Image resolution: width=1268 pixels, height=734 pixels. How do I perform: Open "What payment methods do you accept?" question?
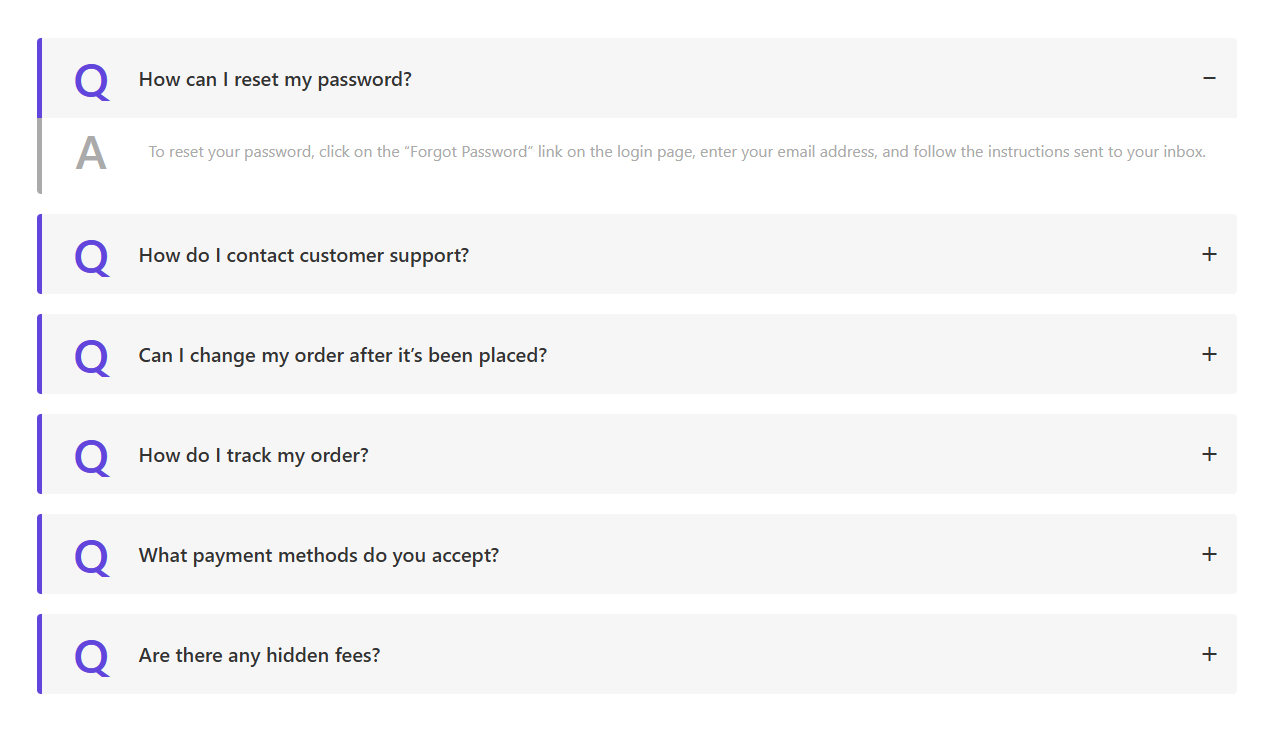pyautogui.click(x=318, y=555)
